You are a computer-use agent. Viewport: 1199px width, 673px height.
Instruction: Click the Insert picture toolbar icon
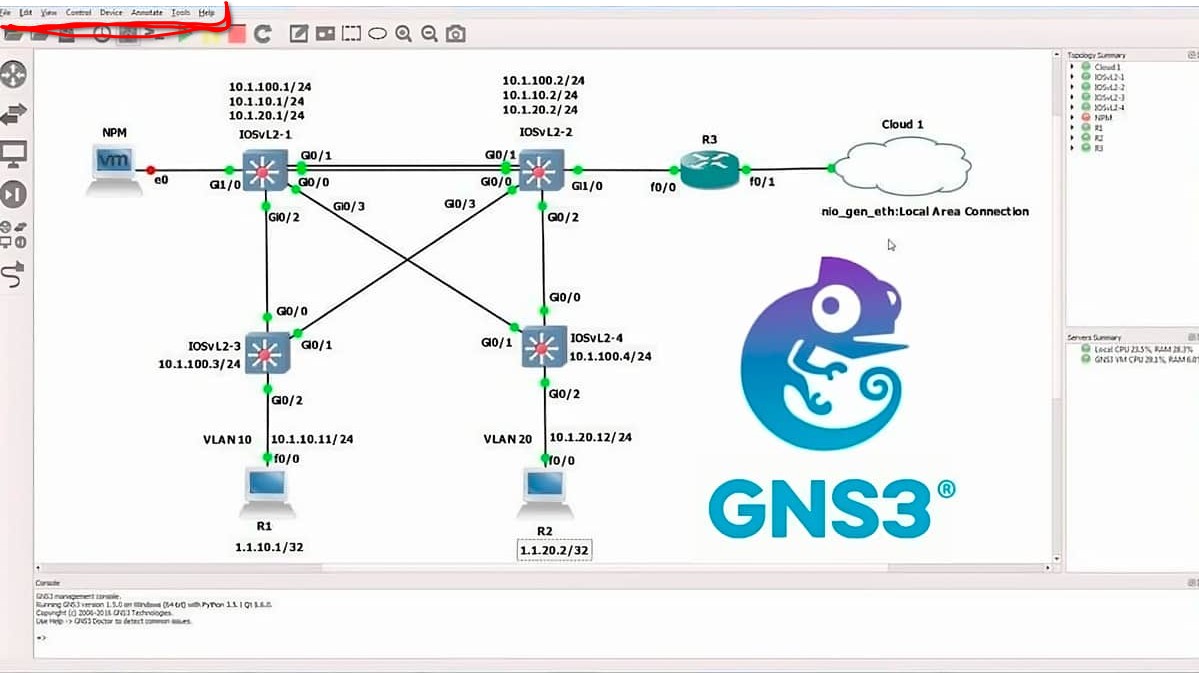coord(325,34)
